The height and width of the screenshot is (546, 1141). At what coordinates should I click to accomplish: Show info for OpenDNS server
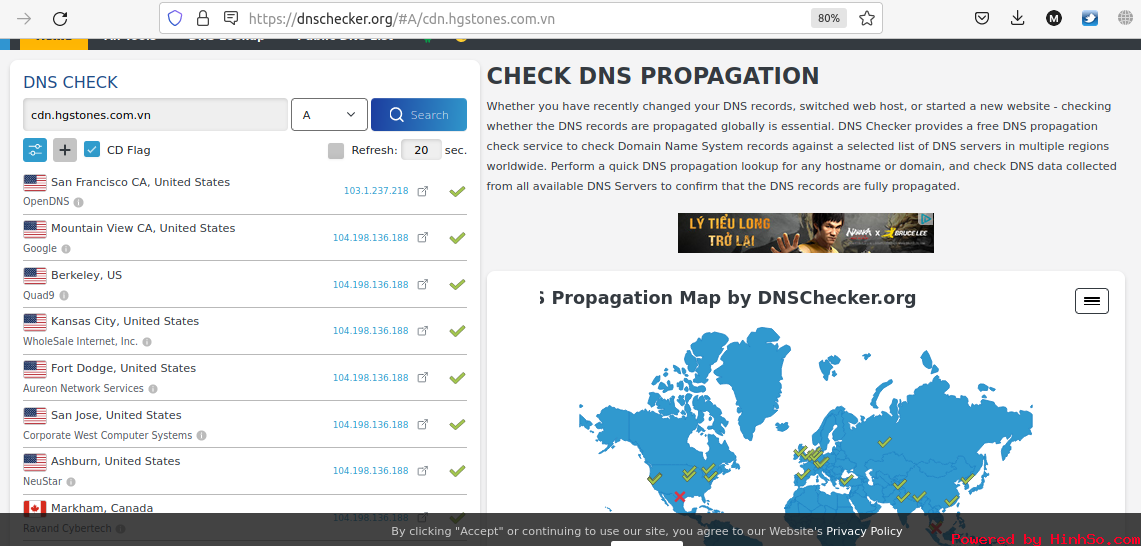tap(79, 202)
